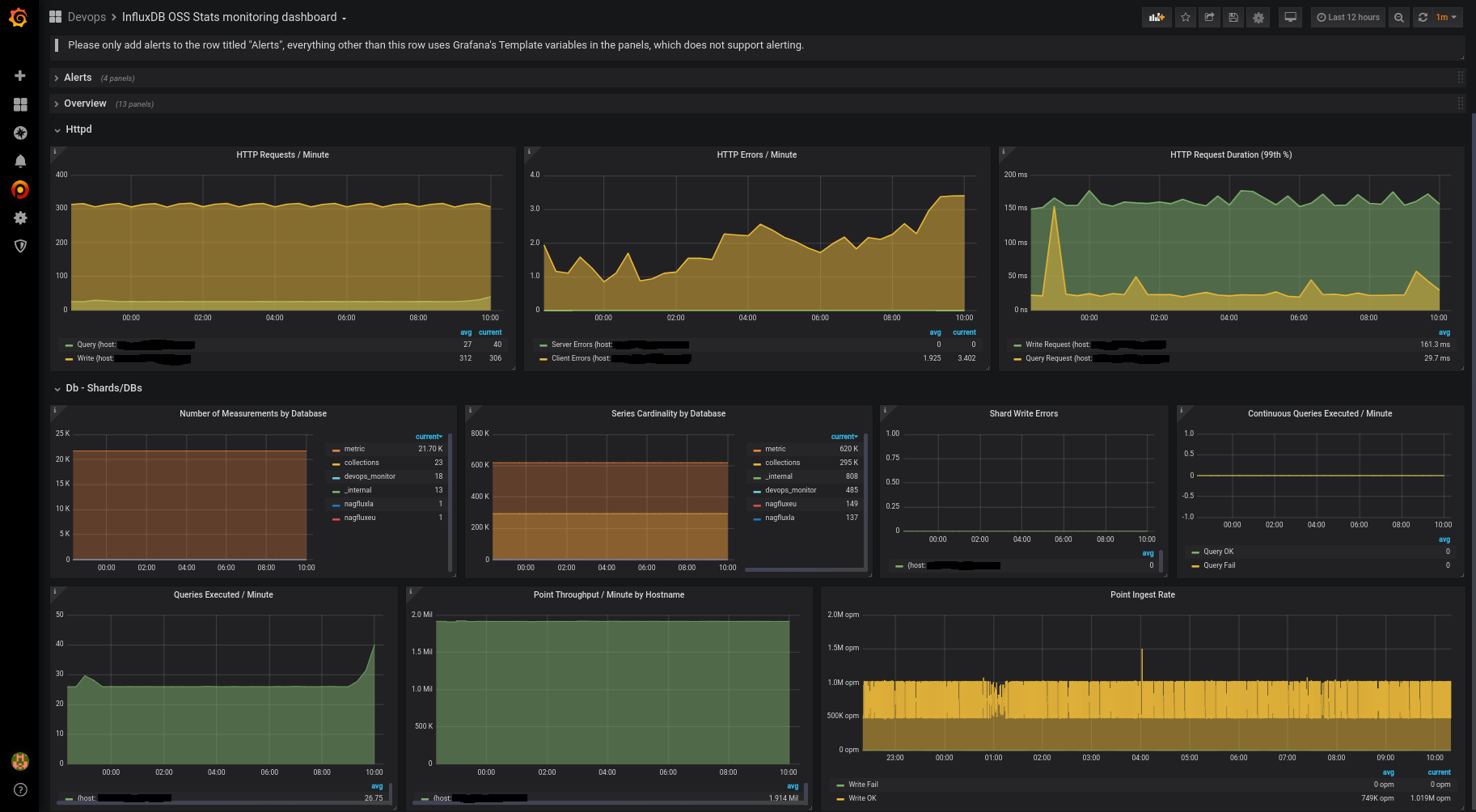The height and width of the screenshot is (812, 1476).
Task: Sort HTTP Errors legend by current
Action: (x=964, y=332)
